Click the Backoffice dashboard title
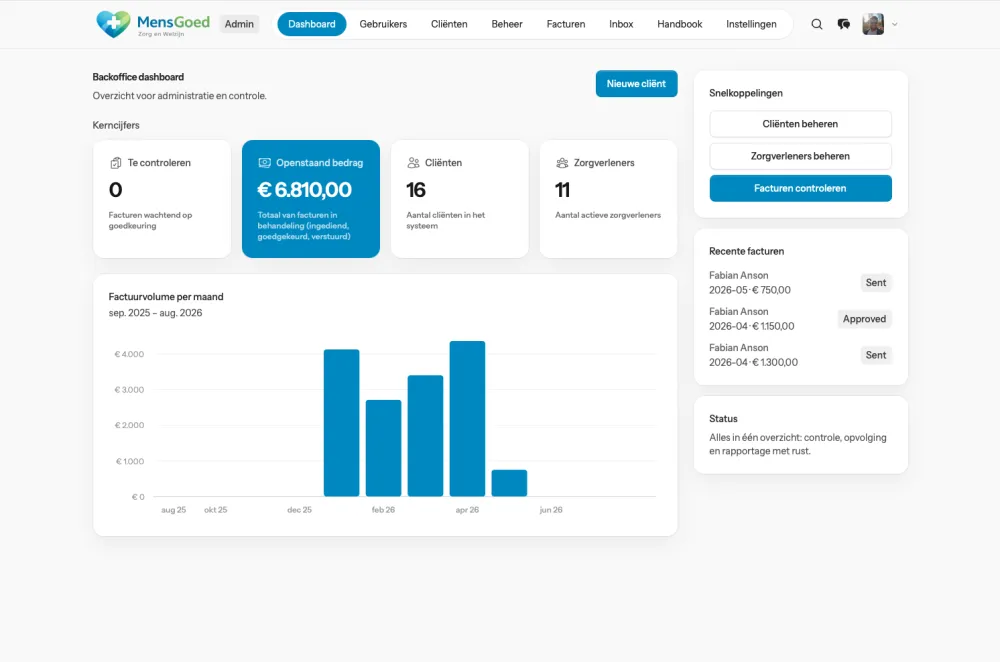The height and width of the screenshot is (662, 1000). (138, 77)
